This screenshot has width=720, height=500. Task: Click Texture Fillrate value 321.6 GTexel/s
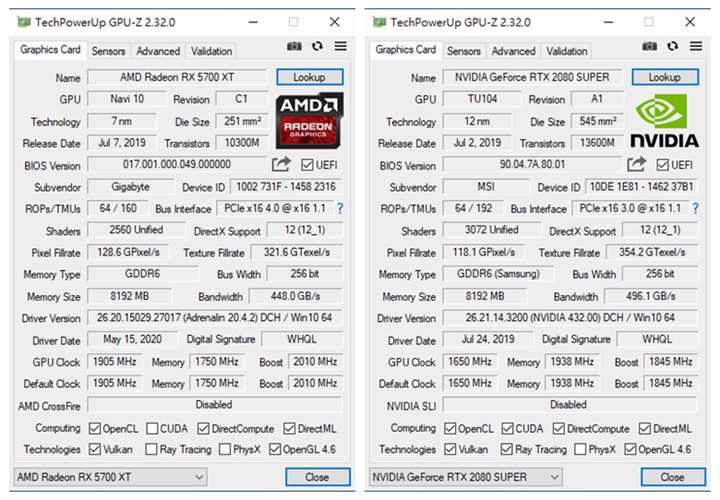297,252
